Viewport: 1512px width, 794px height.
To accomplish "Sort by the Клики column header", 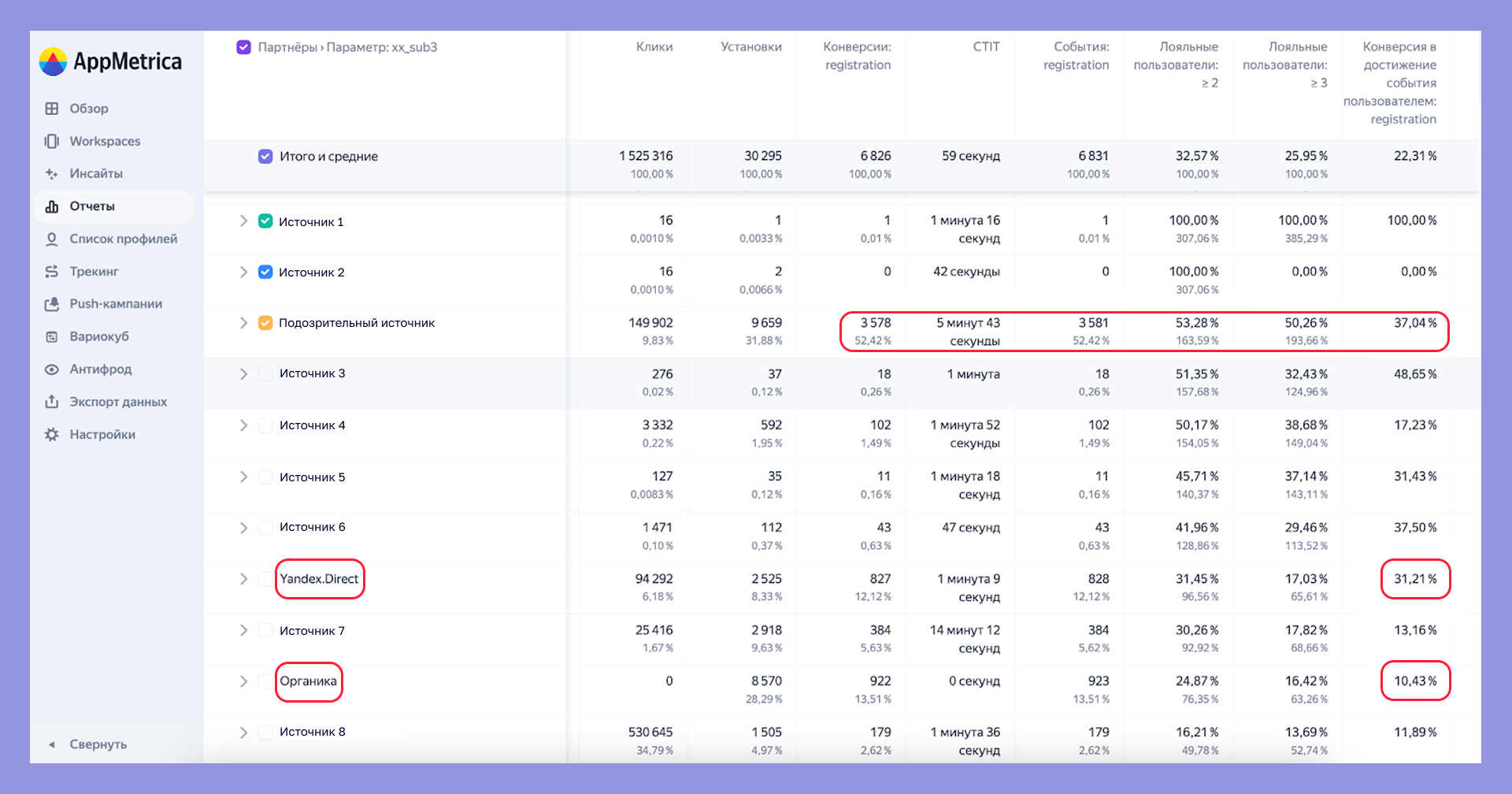I will tap(654, 47).
